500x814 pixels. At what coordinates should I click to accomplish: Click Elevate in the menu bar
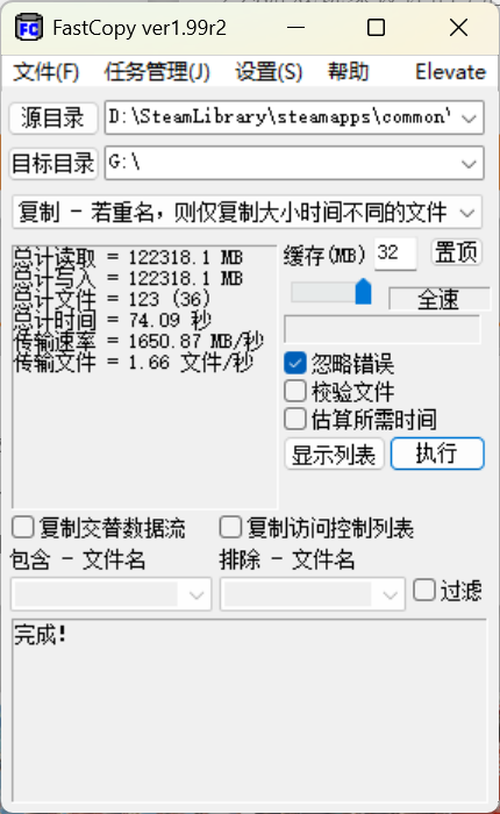click(x=450, y=72)
